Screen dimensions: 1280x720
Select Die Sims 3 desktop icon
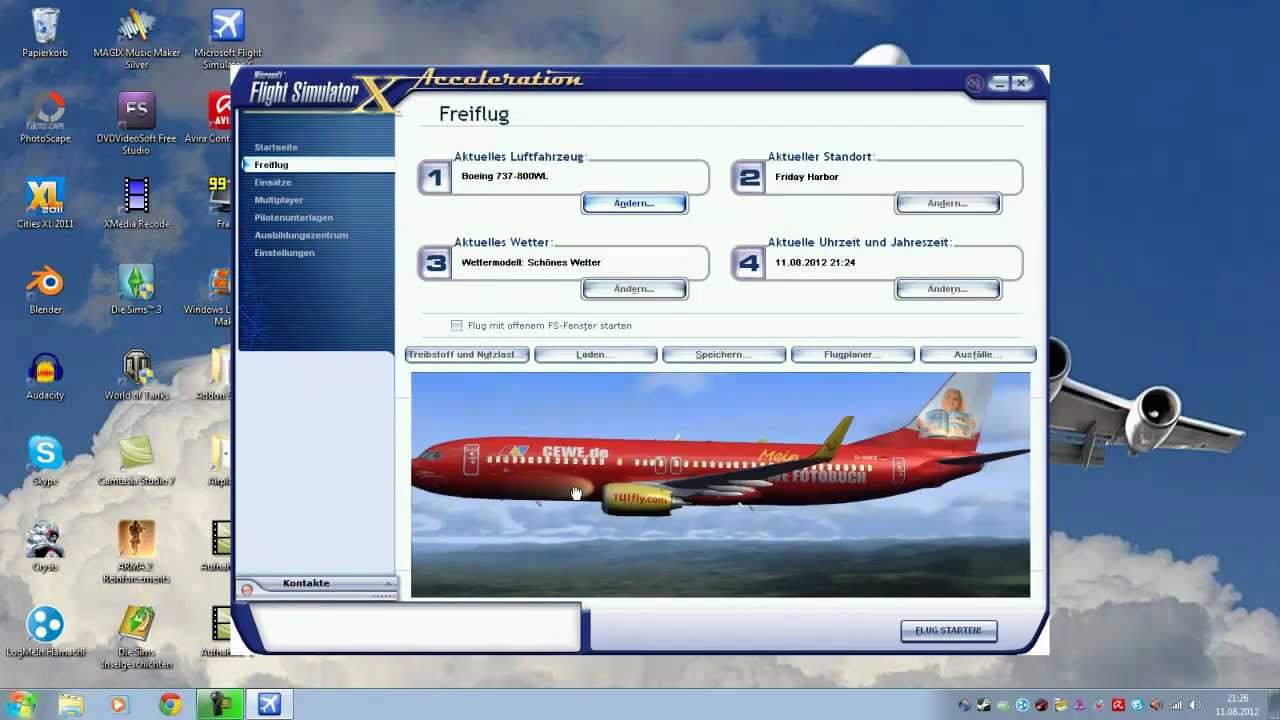click(x=136, y=289)
